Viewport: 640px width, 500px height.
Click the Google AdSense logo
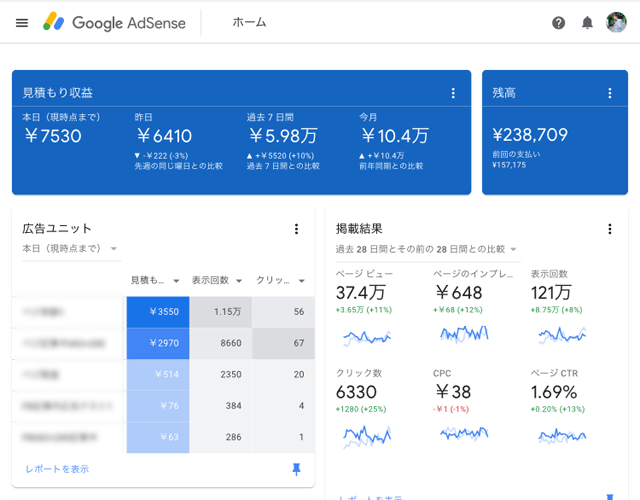click(114, 22)
